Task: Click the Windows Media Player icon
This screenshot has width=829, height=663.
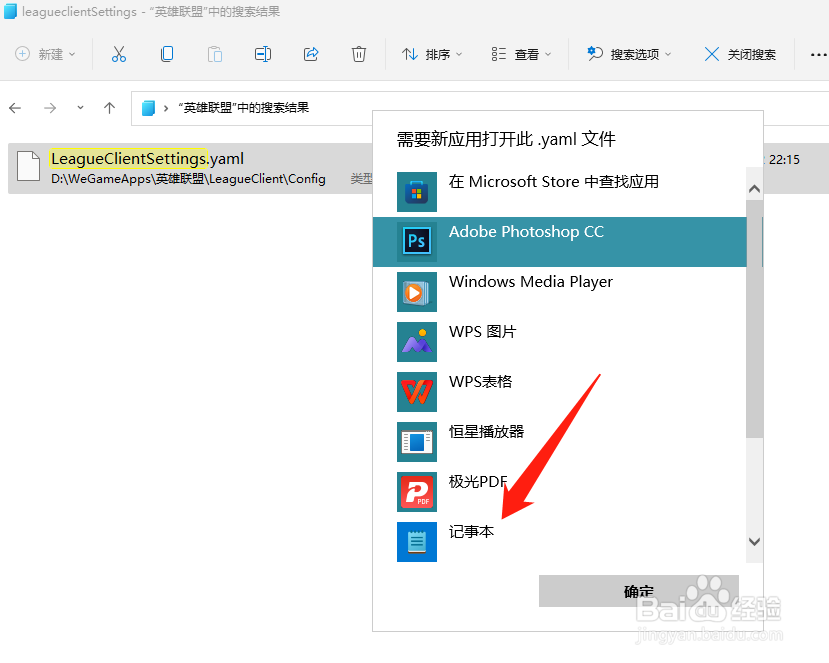Action: (x=417, y=291)
